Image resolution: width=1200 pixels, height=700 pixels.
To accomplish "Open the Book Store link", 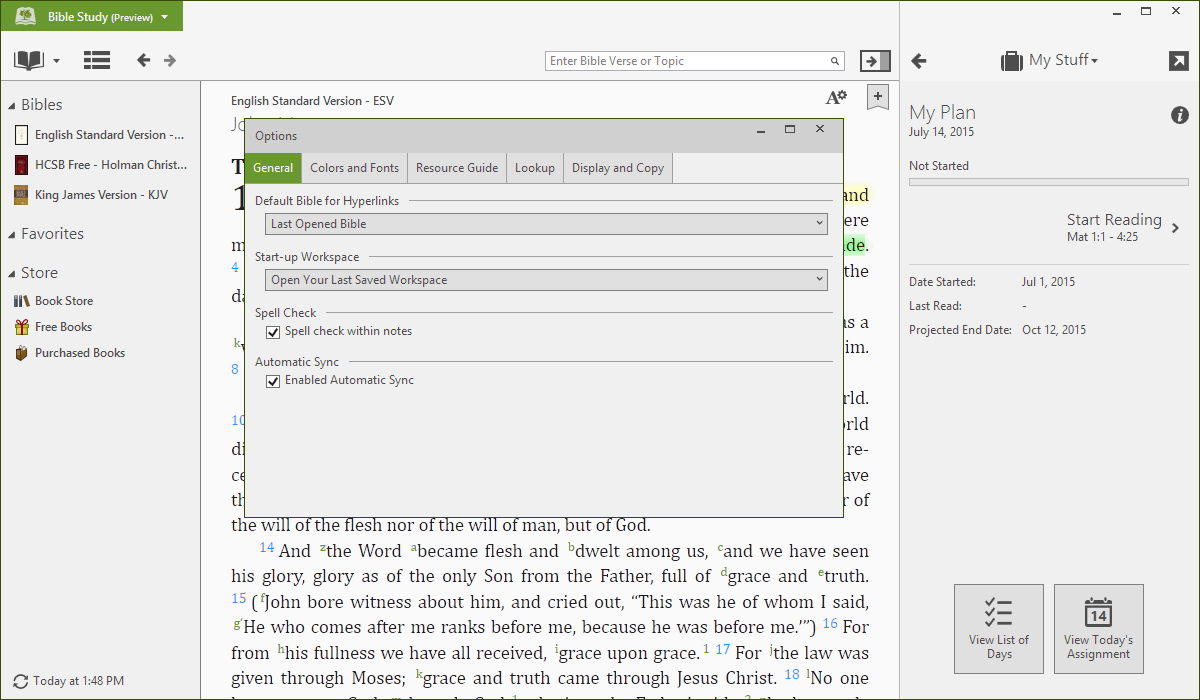I will (64, 301).
